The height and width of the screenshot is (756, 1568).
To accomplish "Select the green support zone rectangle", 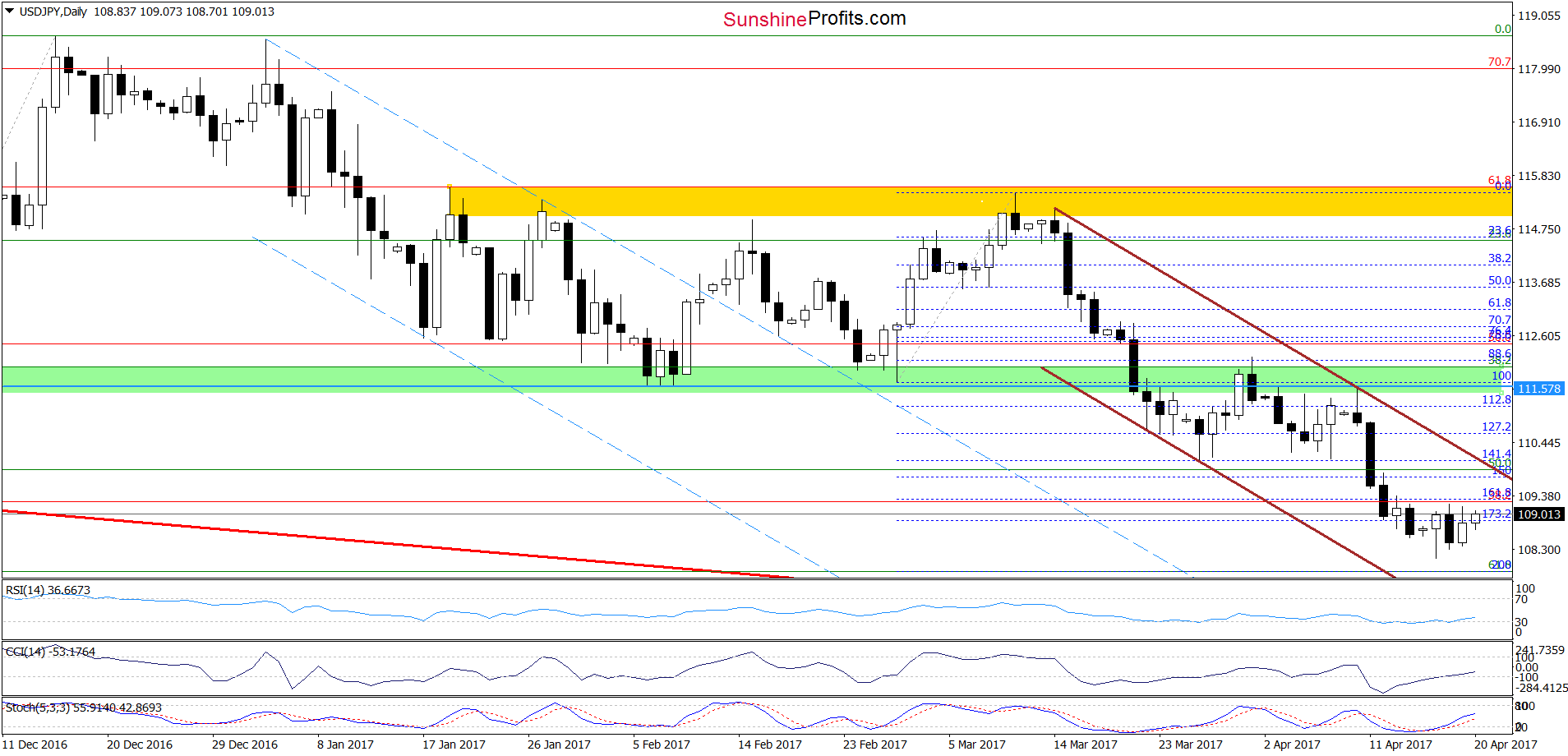I will (756, 379).
